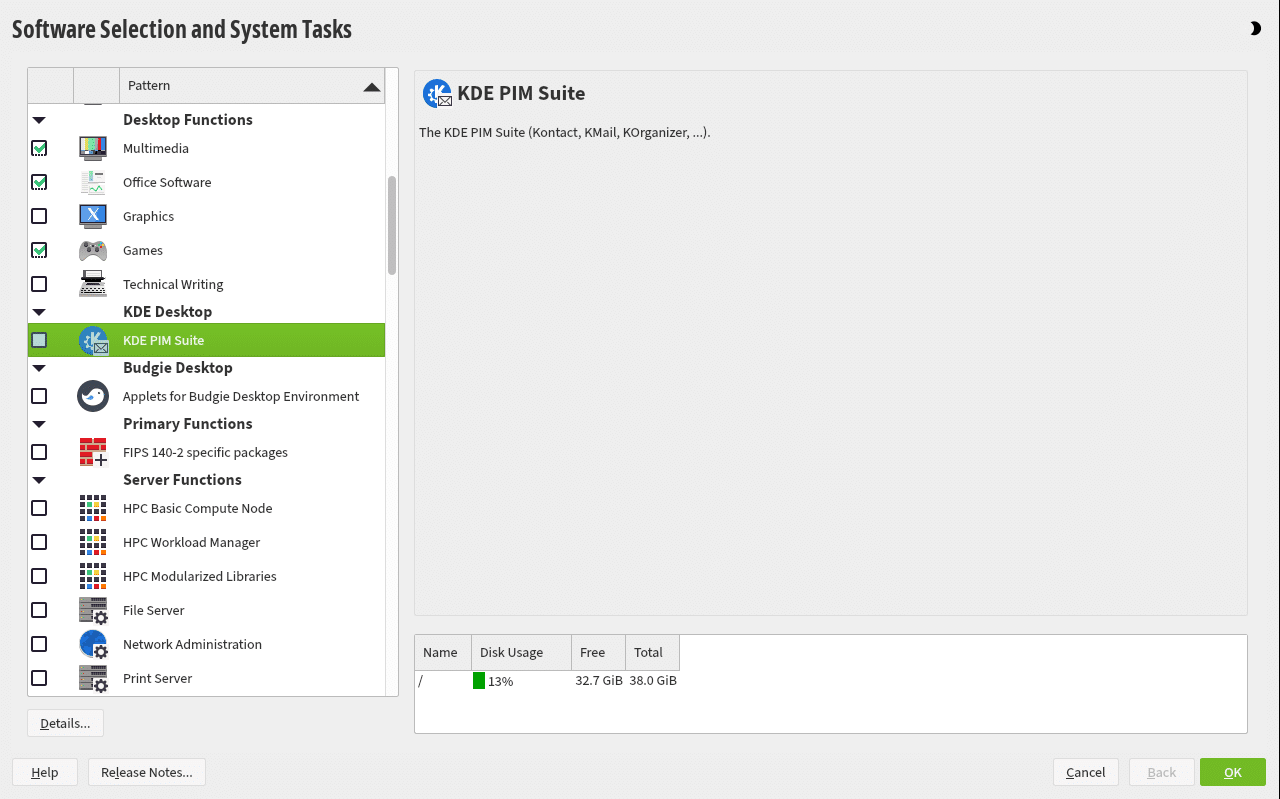Click the Office Software pattern icon
Viewport: 1280px width, 799px height.
click(93, 182)
